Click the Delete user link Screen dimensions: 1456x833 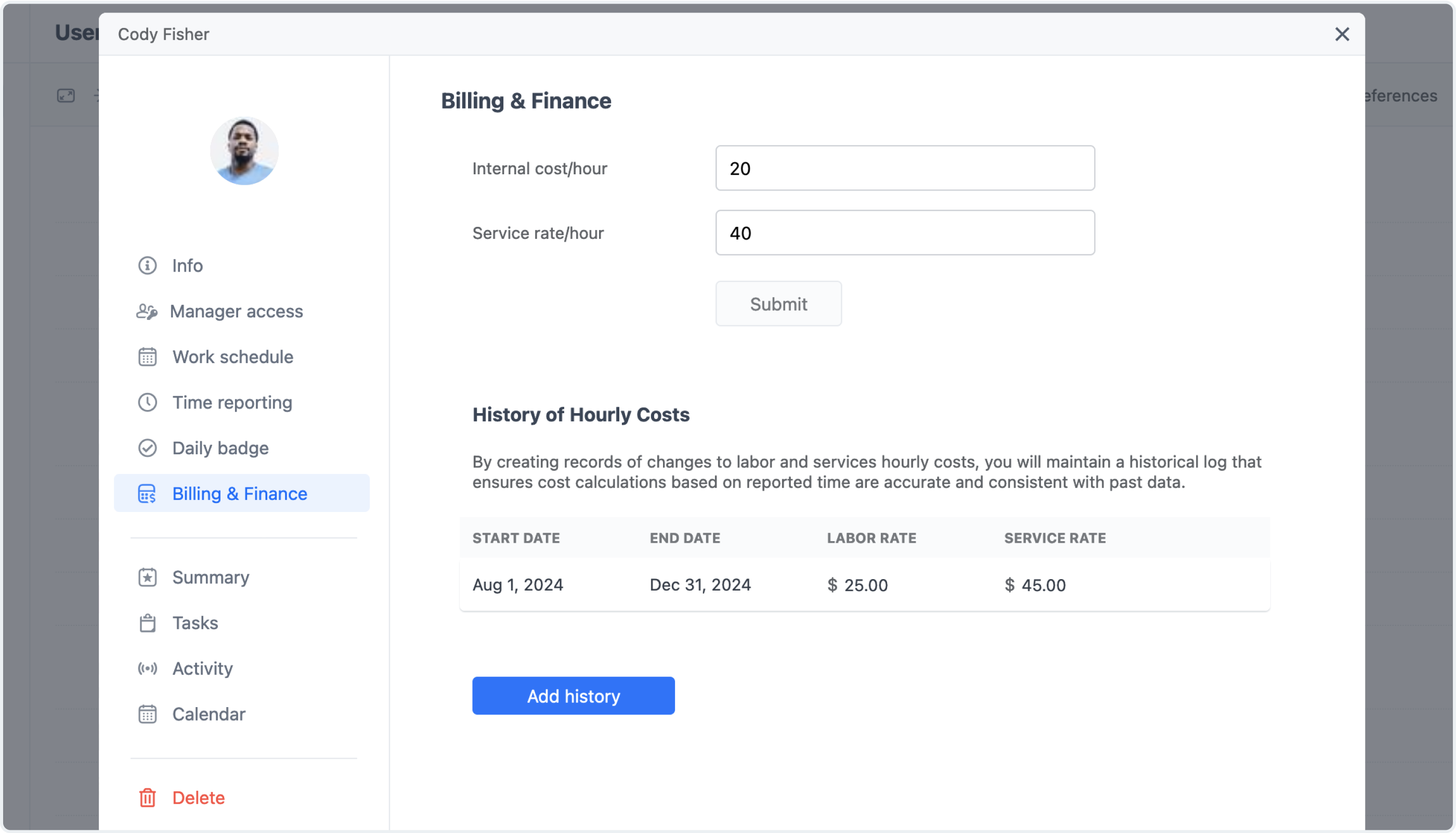pyautogui.click(x=198, y=798)
